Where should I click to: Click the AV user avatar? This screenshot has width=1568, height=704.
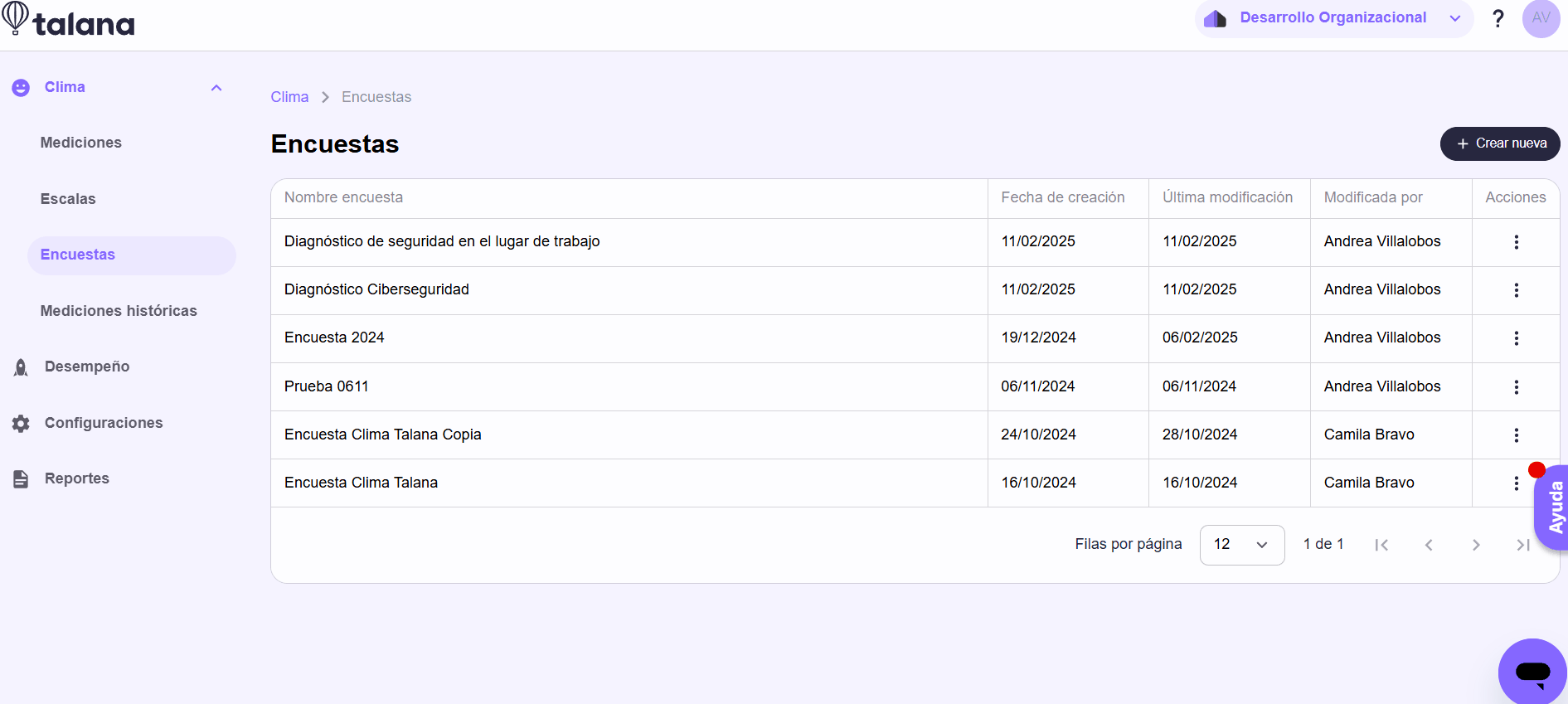pos(1541,18)
